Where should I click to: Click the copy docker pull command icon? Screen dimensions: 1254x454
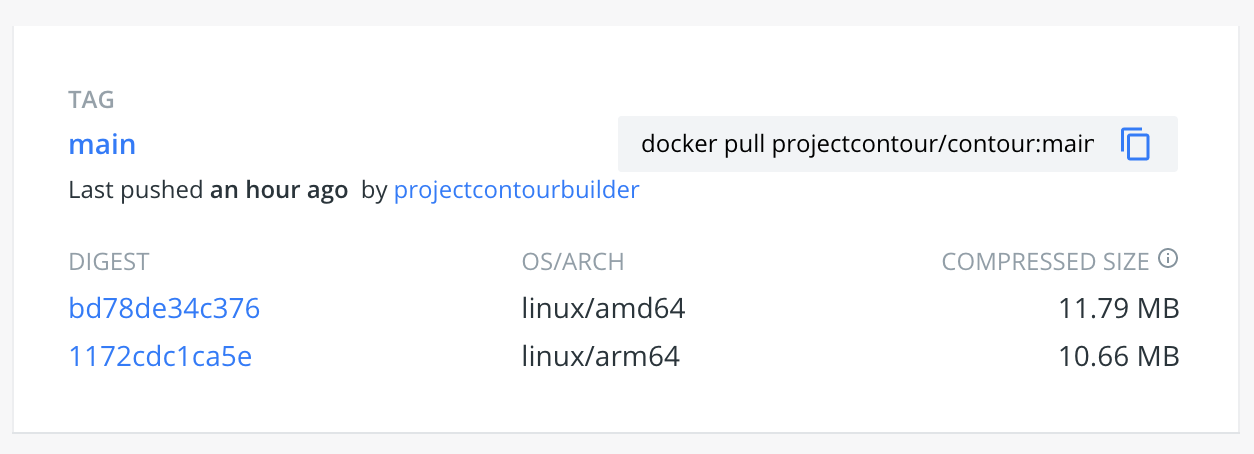[1135, 144]
